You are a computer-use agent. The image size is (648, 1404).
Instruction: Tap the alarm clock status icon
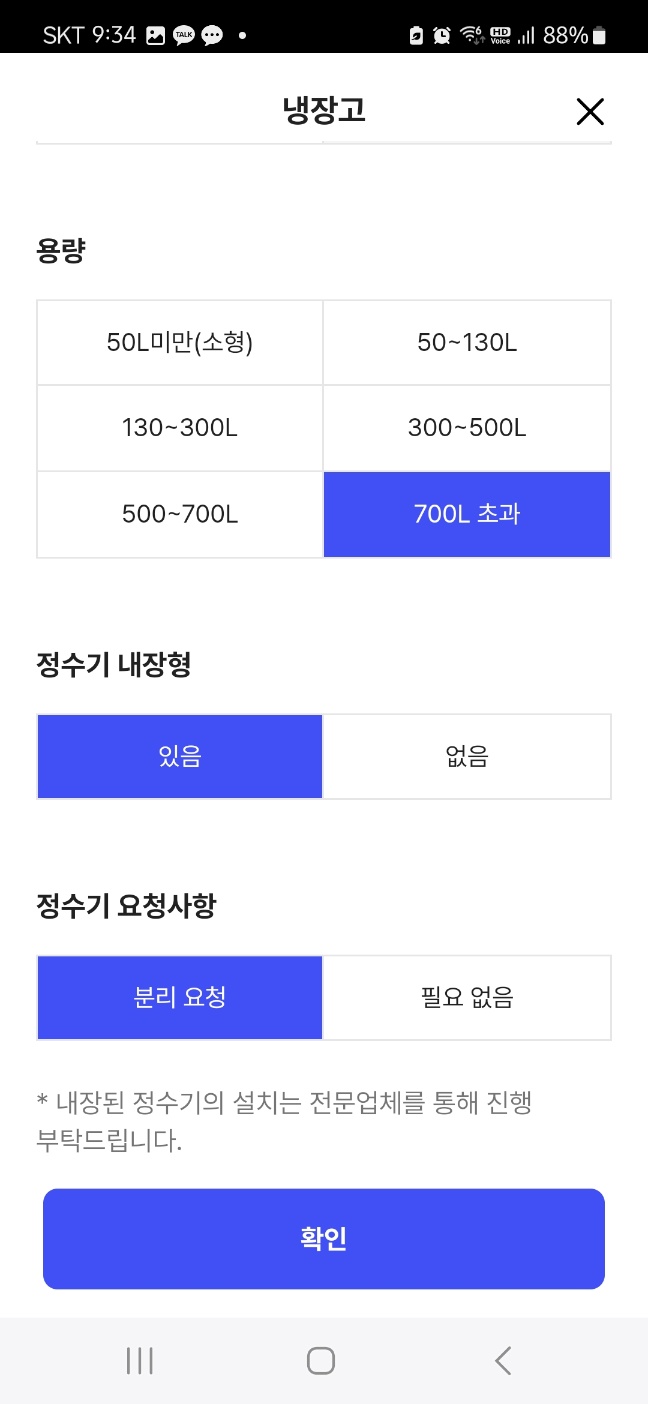tap(441, 35)
